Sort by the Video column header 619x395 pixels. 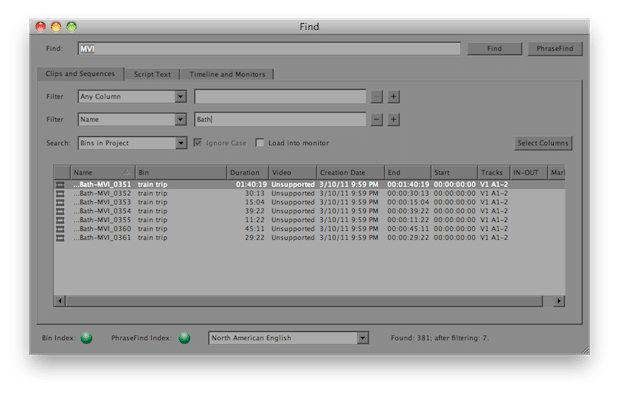click(x=293, y=172)
